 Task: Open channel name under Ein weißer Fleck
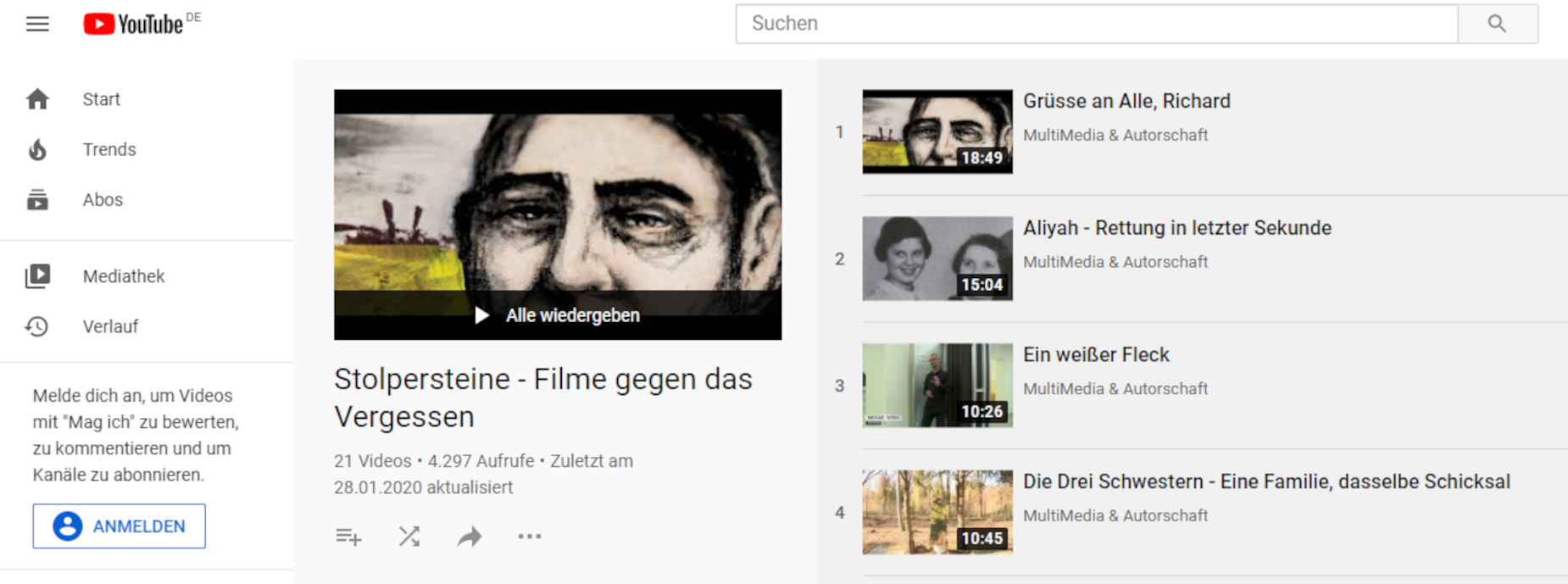[1115, 388]
